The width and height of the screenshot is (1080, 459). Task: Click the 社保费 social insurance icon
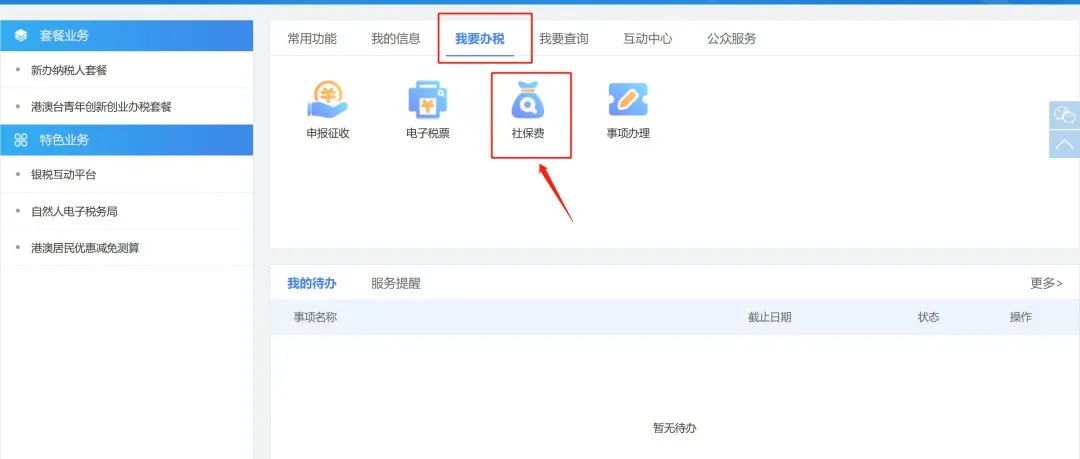[527, 101]
